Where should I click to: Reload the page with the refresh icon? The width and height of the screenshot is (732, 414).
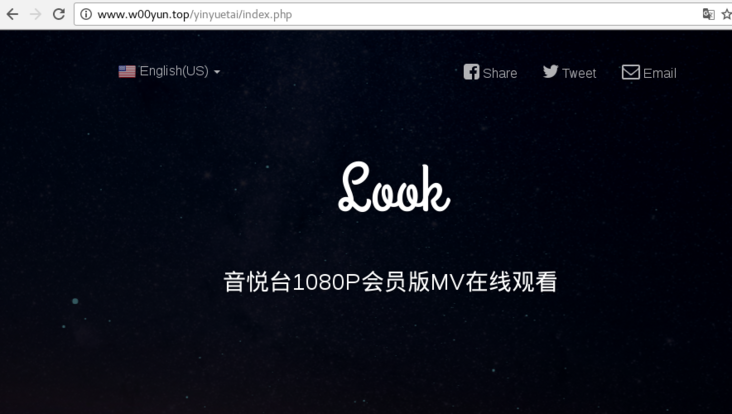click(x=59, y=14)
